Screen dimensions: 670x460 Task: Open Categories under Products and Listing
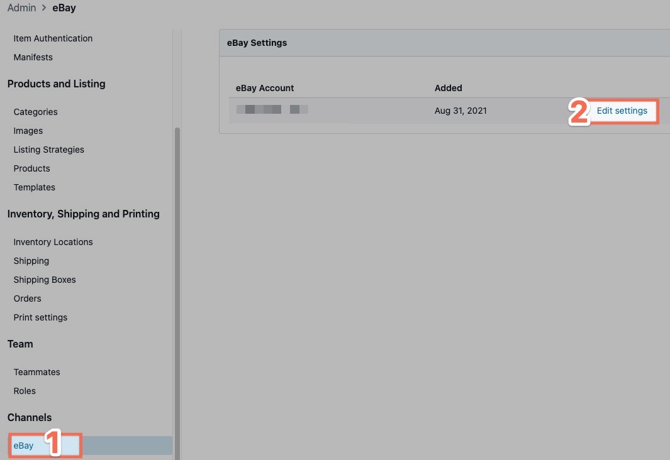pyautogui.click(x=35, y=112)
